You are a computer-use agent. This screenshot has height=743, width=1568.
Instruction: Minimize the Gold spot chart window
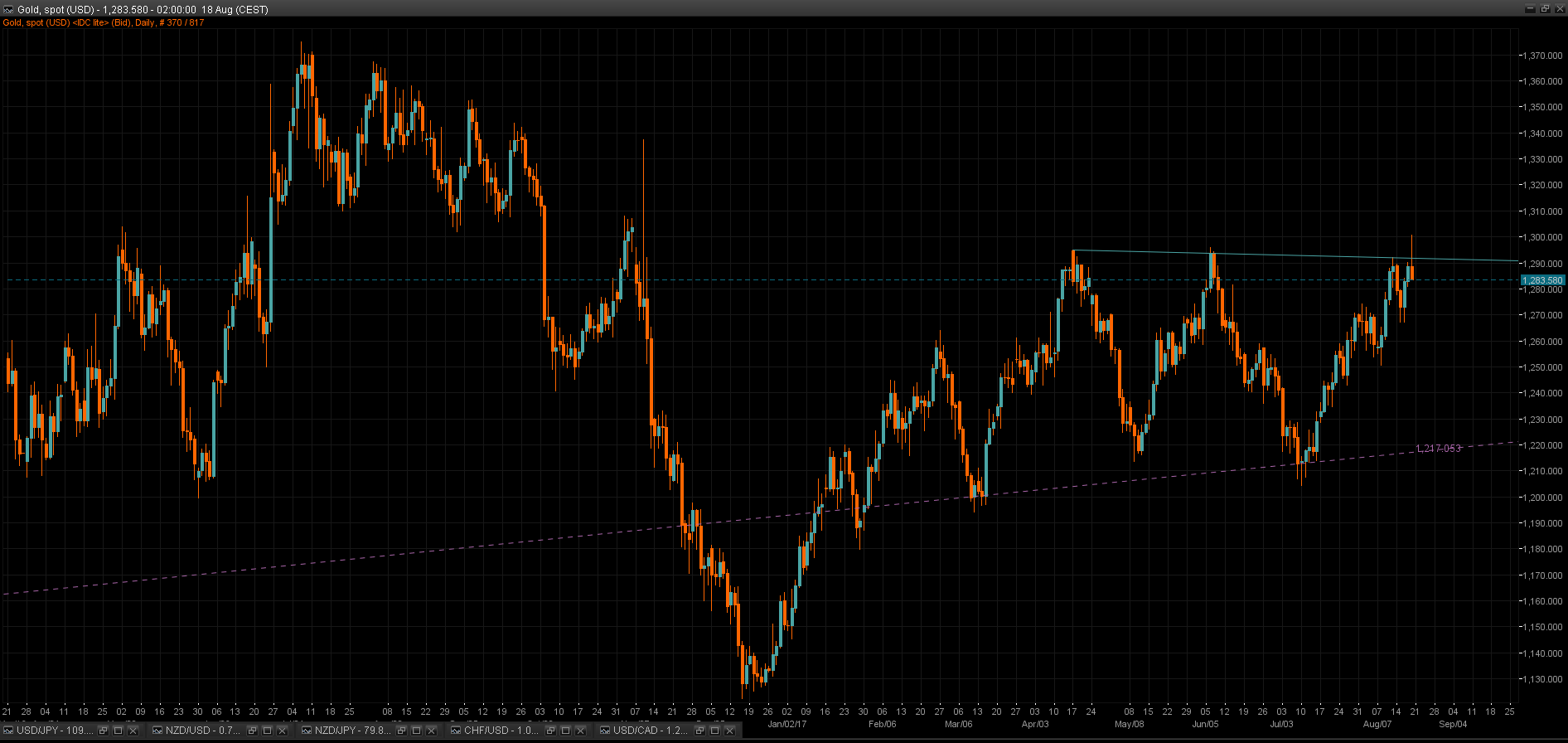[x=1530, y=9]
